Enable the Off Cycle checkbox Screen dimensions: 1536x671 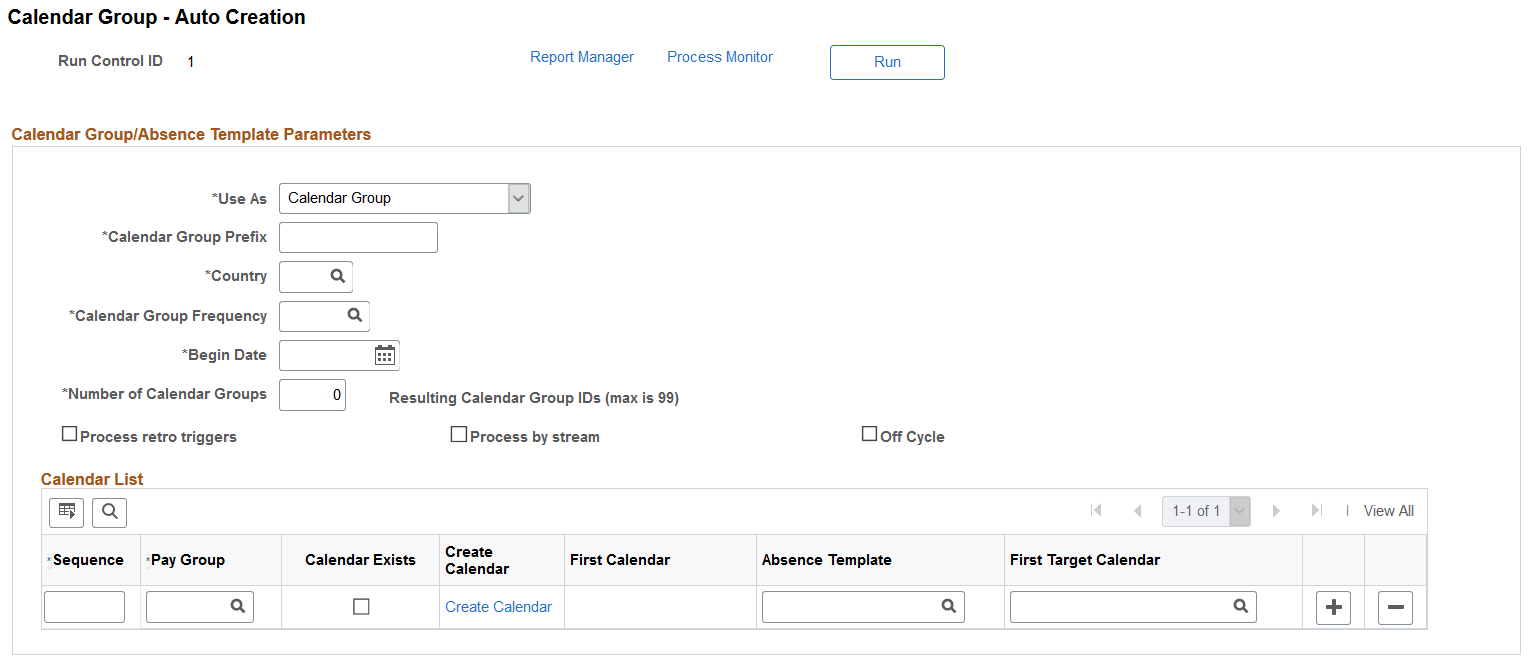(x=869, y=431)
